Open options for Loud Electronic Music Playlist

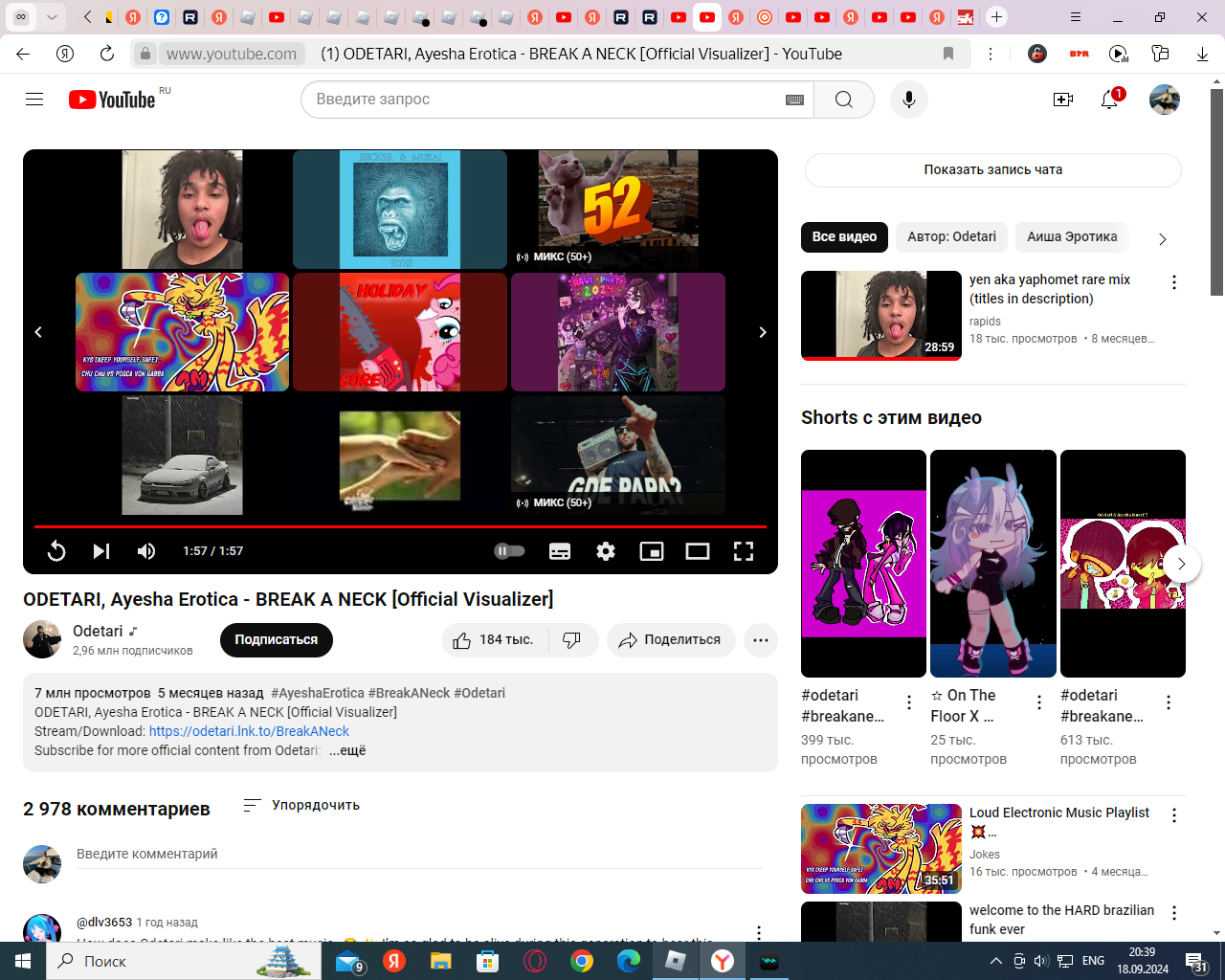pos(1174,815)
